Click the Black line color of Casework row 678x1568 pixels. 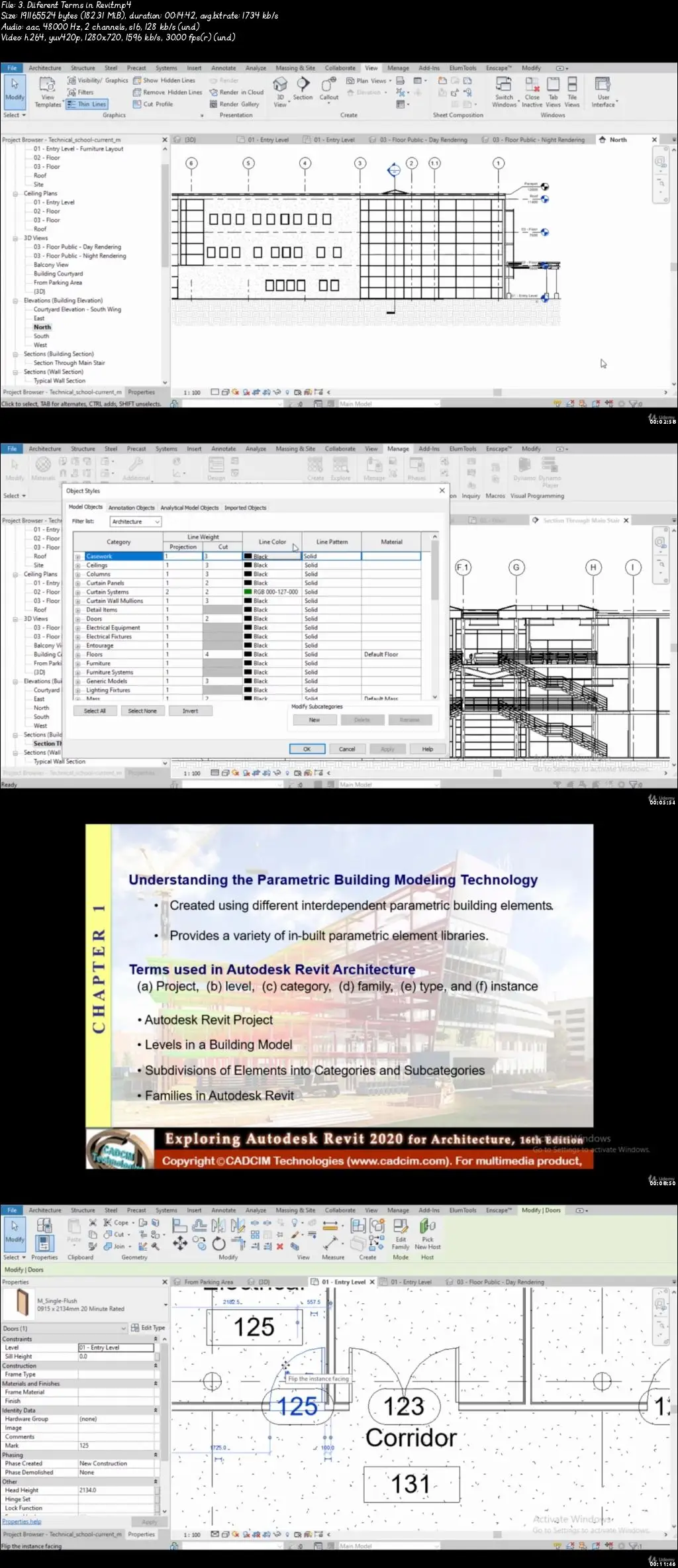[271, 556]
